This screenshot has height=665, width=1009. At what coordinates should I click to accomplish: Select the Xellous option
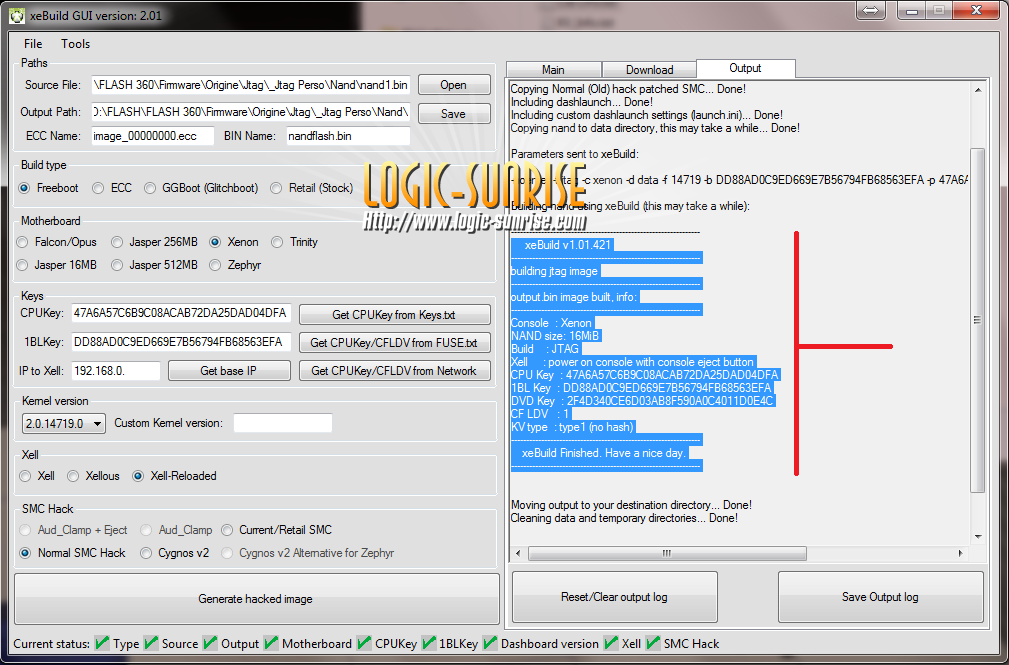coord(94,476)
